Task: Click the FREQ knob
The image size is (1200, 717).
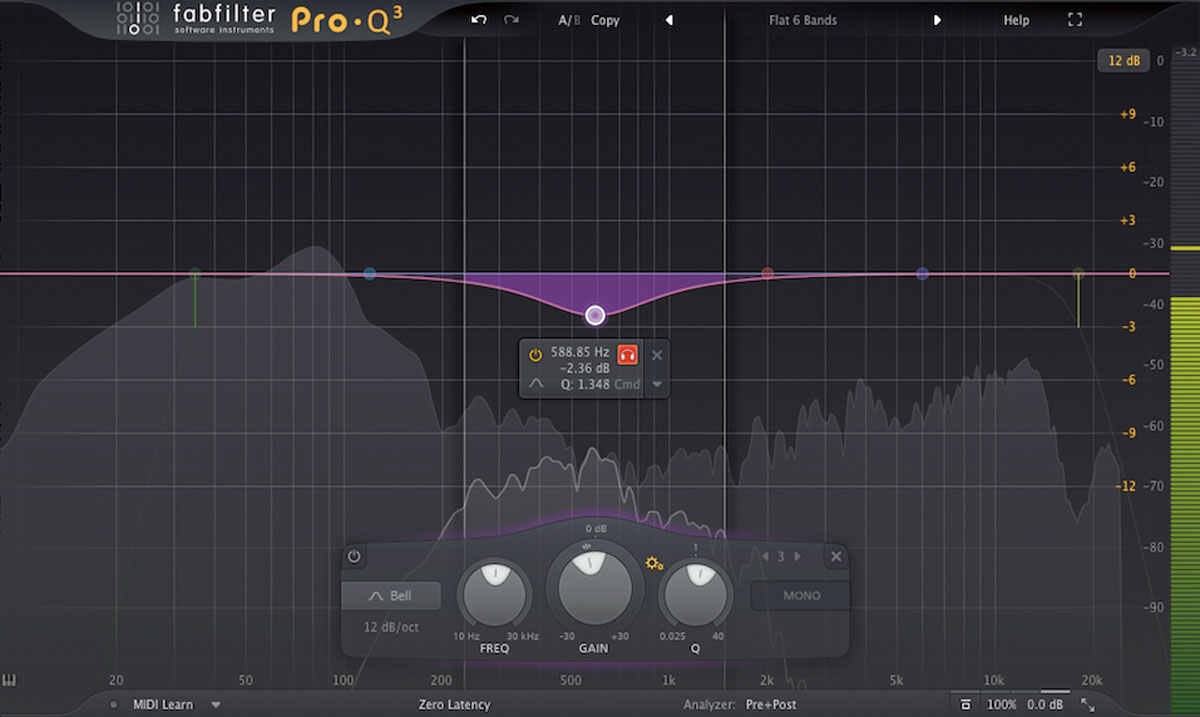Action: pyautogui.click(x=494, y=596)
